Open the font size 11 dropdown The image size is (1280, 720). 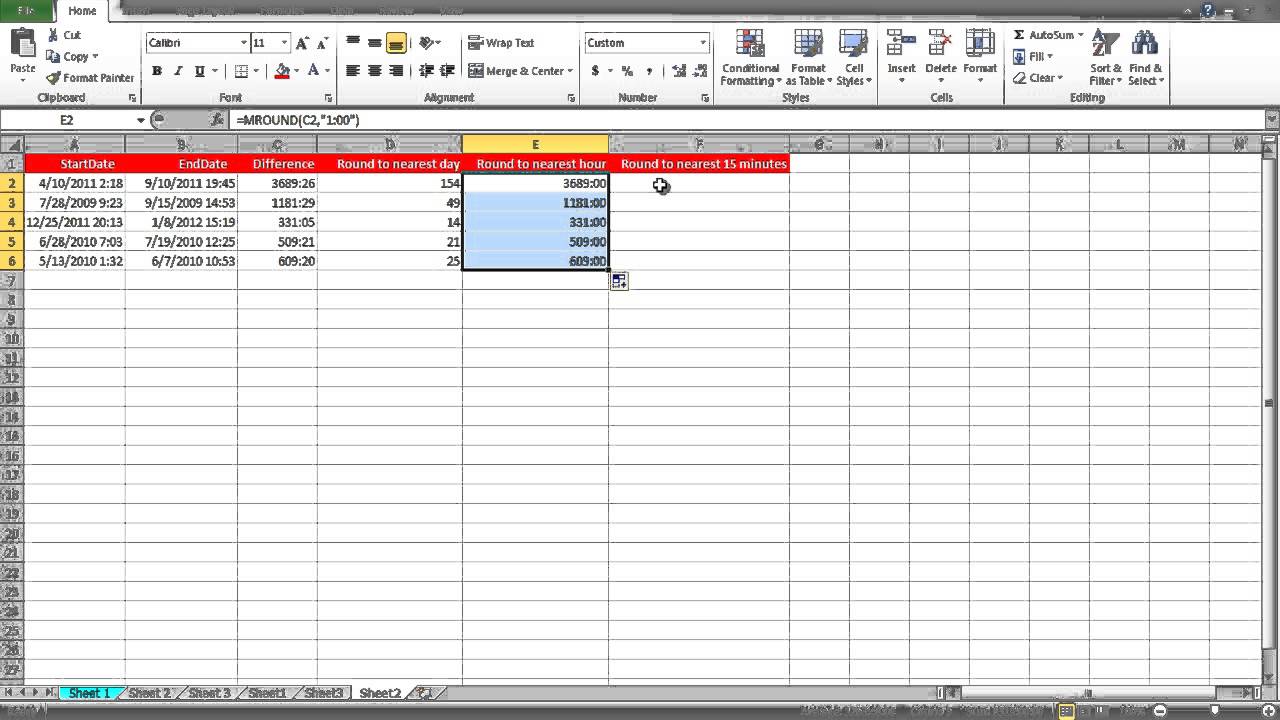[284, 43]
